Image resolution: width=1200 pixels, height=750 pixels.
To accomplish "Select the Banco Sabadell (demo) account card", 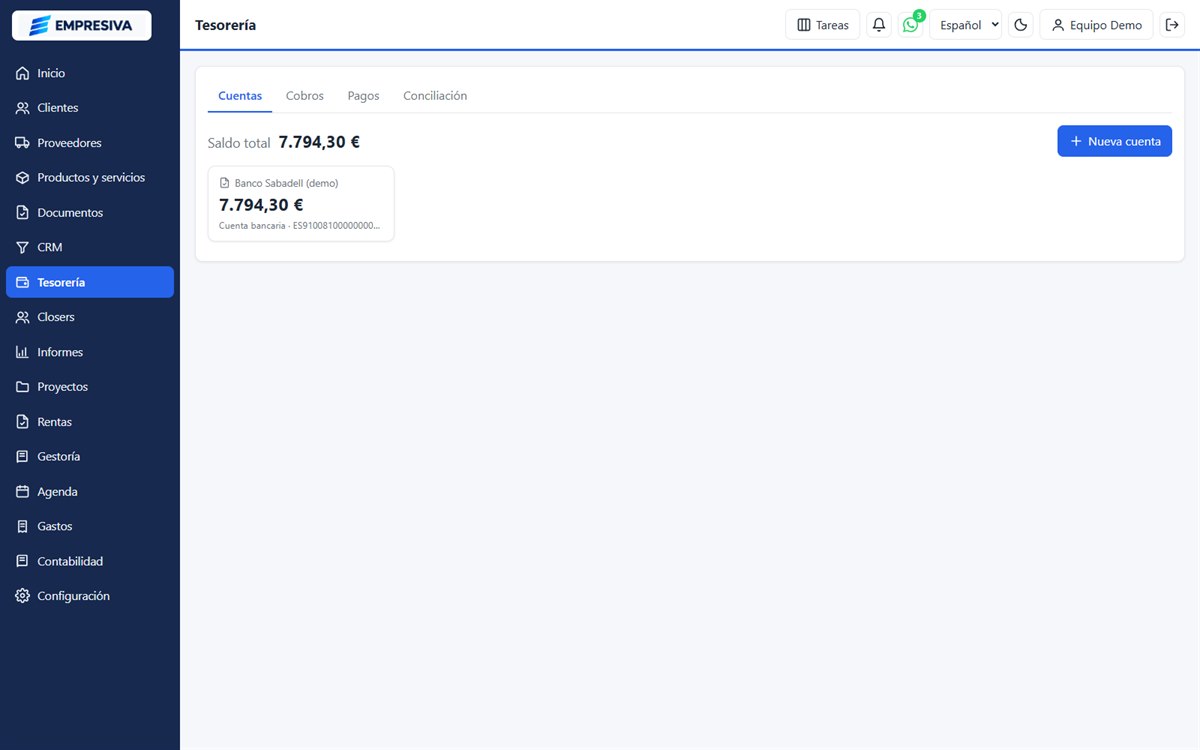I will (301, 203).
